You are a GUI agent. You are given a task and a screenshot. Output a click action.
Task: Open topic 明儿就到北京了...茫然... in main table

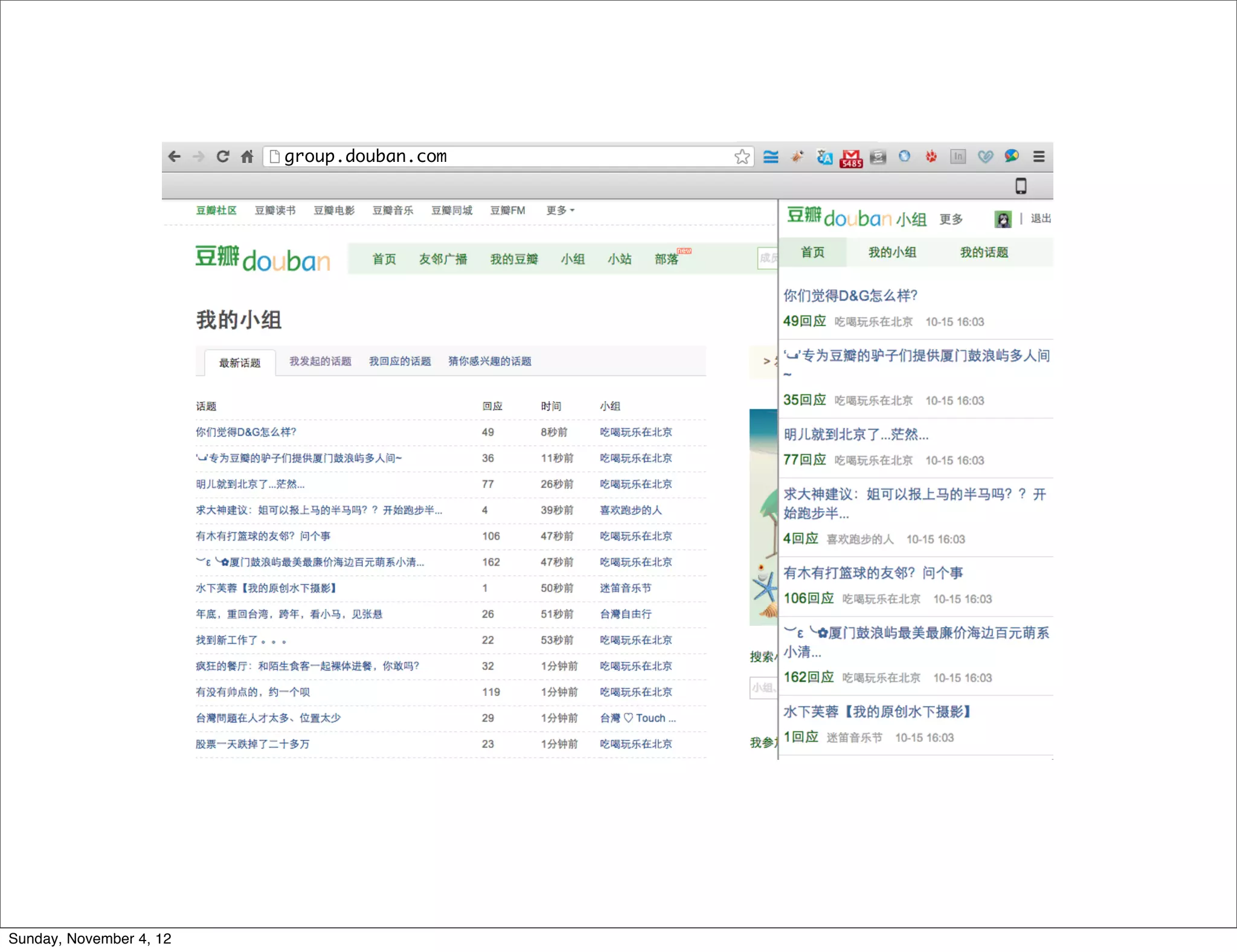pyautogui.click(x=250, y=484)
